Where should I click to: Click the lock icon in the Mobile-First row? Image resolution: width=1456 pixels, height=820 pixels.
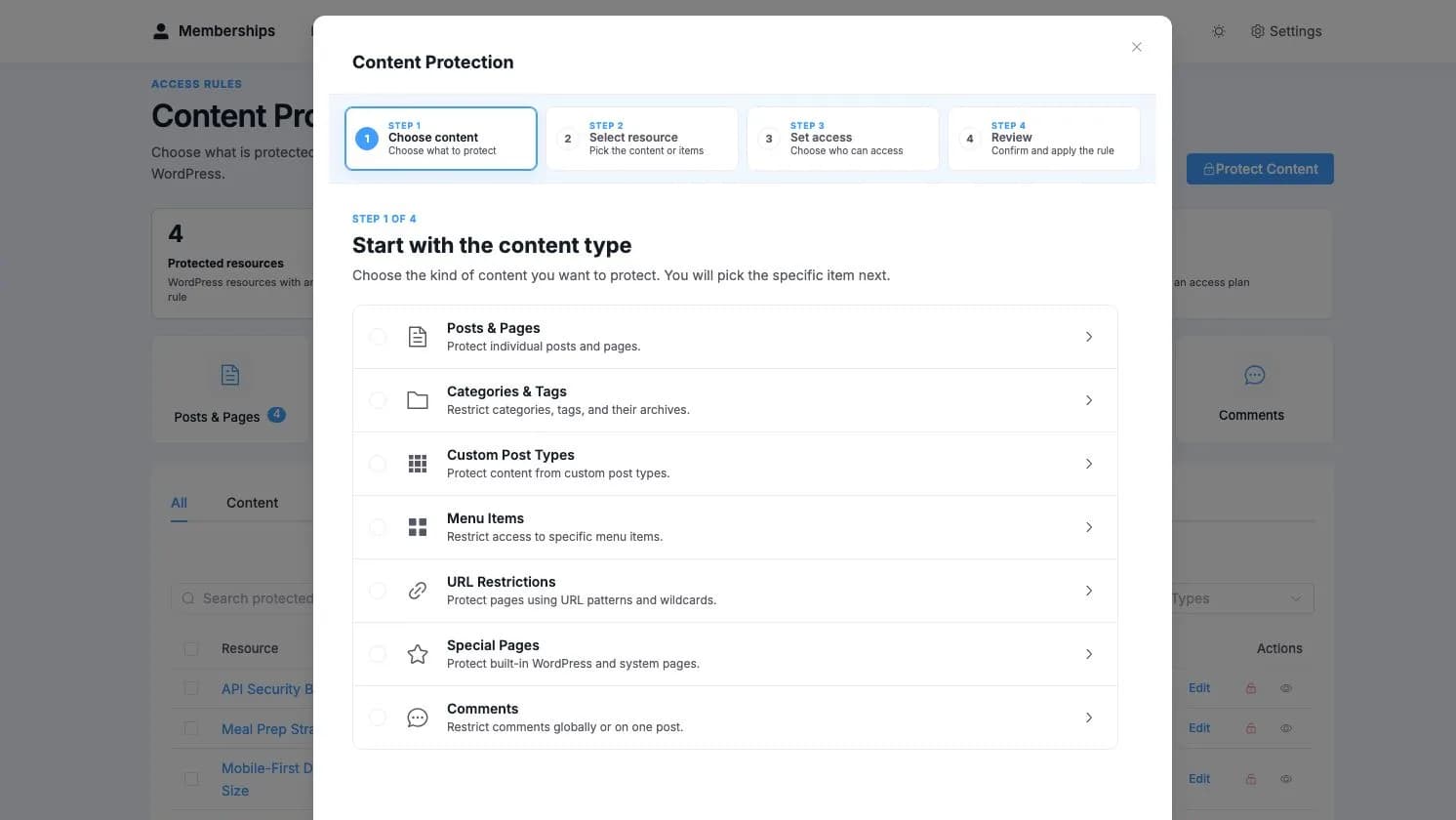1251,779
